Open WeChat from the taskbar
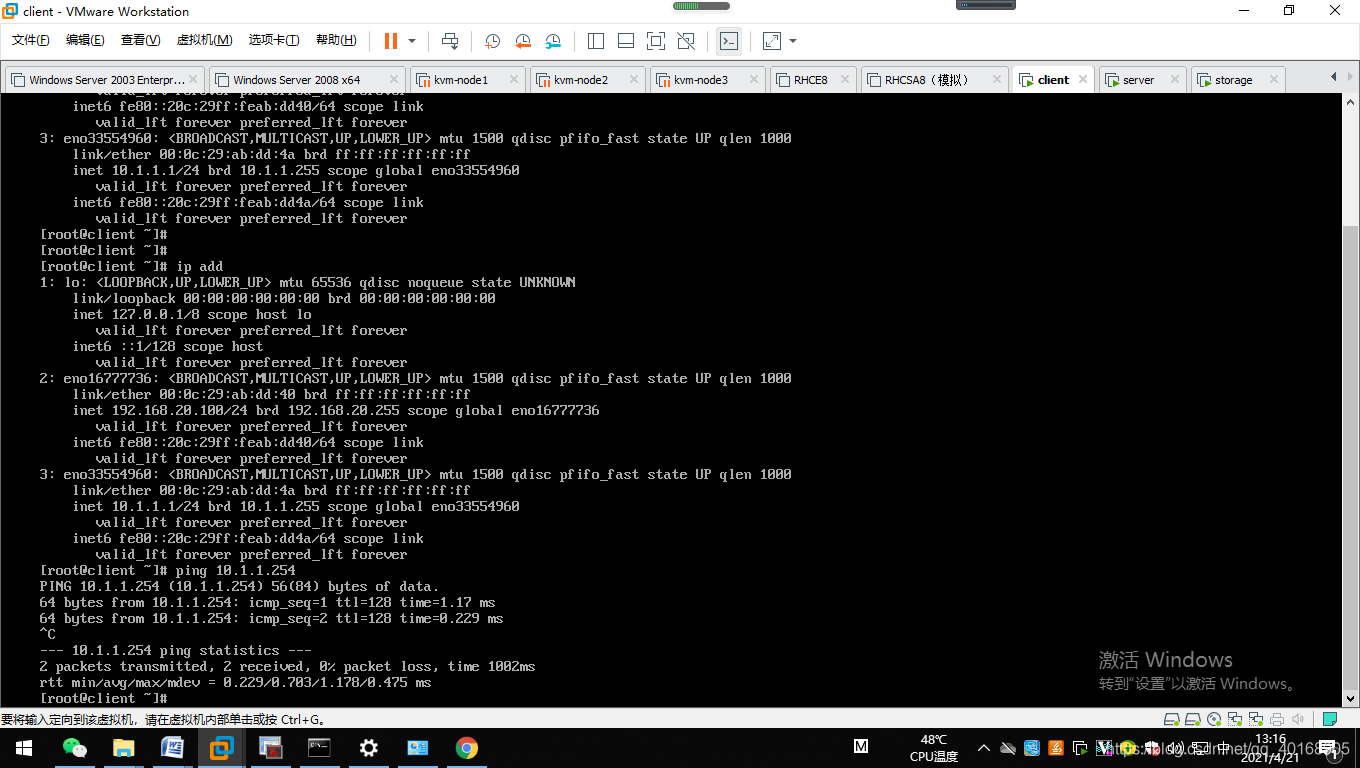 click(x=75, y=747)
